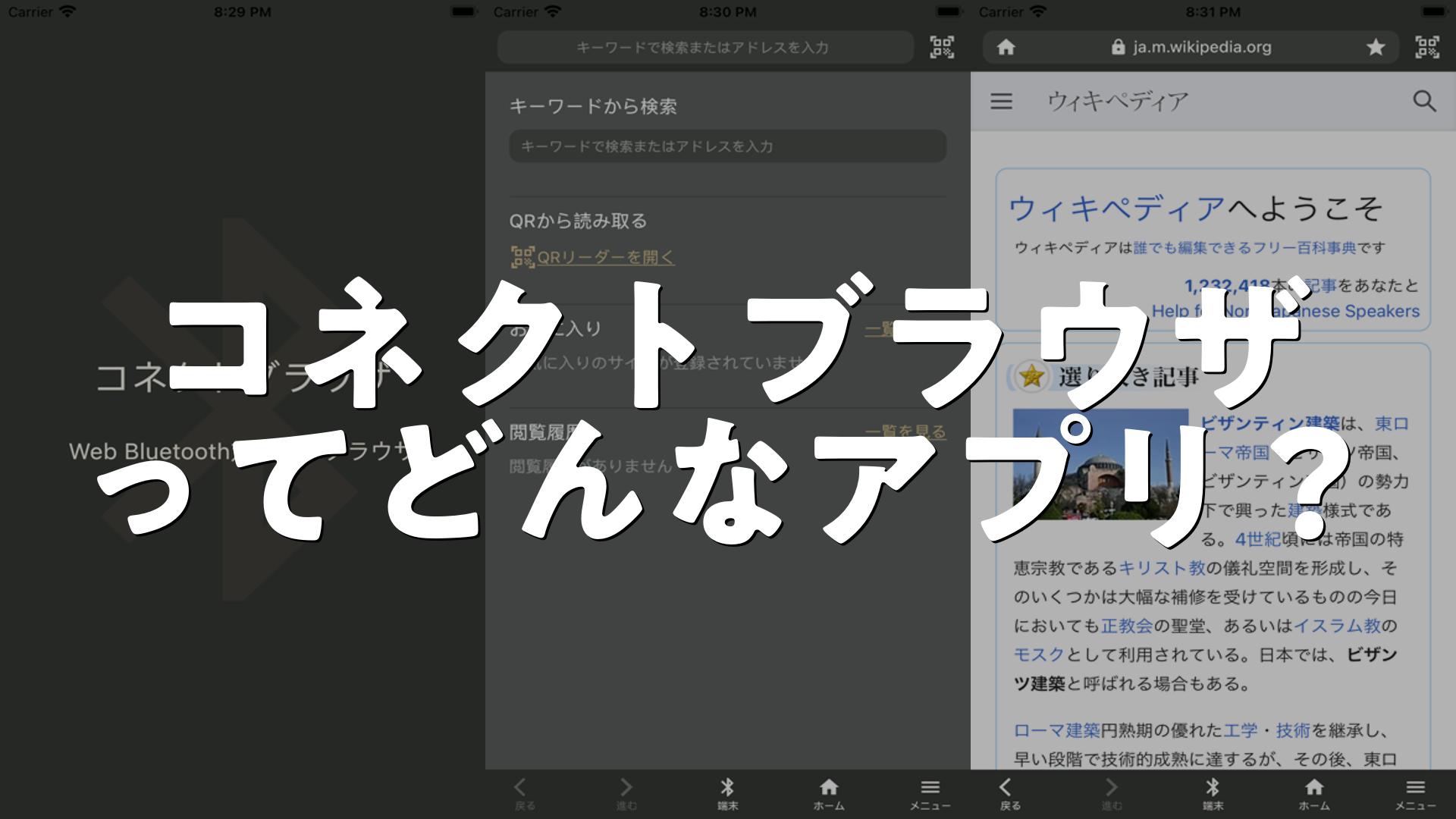Follow the 工学 link
Image resolution: width=1456 pixels, height=819 pixels.
[1241, 730]
